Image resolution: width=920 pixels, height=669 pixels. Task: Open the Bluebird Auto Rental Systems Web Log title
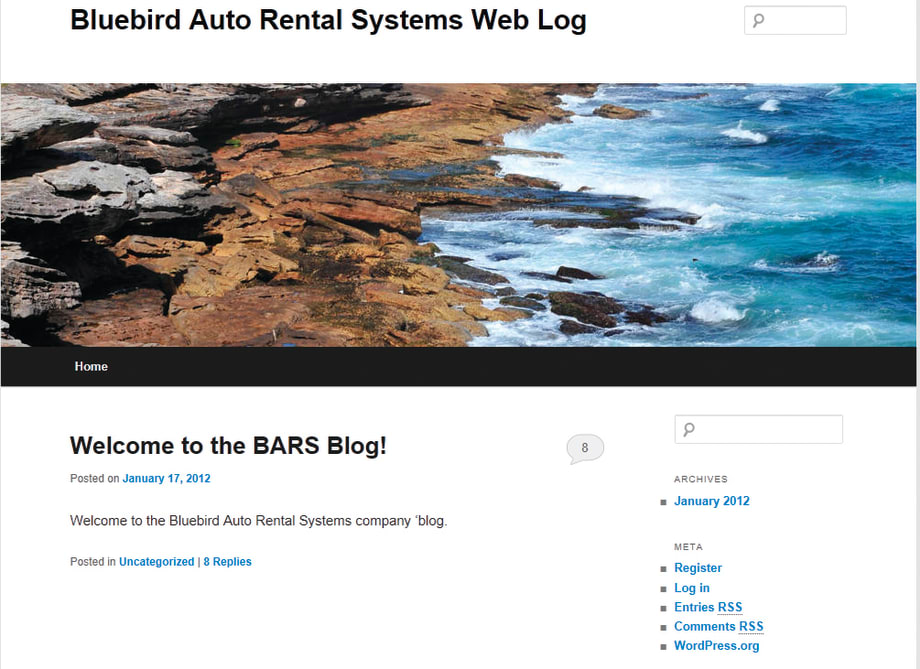(x=328, y=21)
